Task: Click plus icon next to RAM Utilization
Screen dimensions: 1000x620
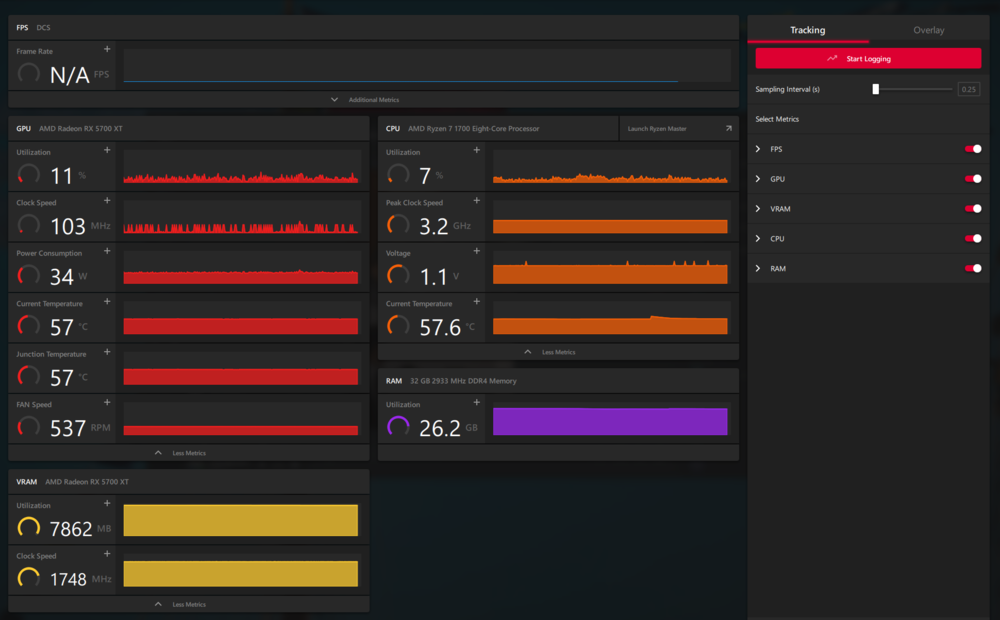Action: point(477,403)
